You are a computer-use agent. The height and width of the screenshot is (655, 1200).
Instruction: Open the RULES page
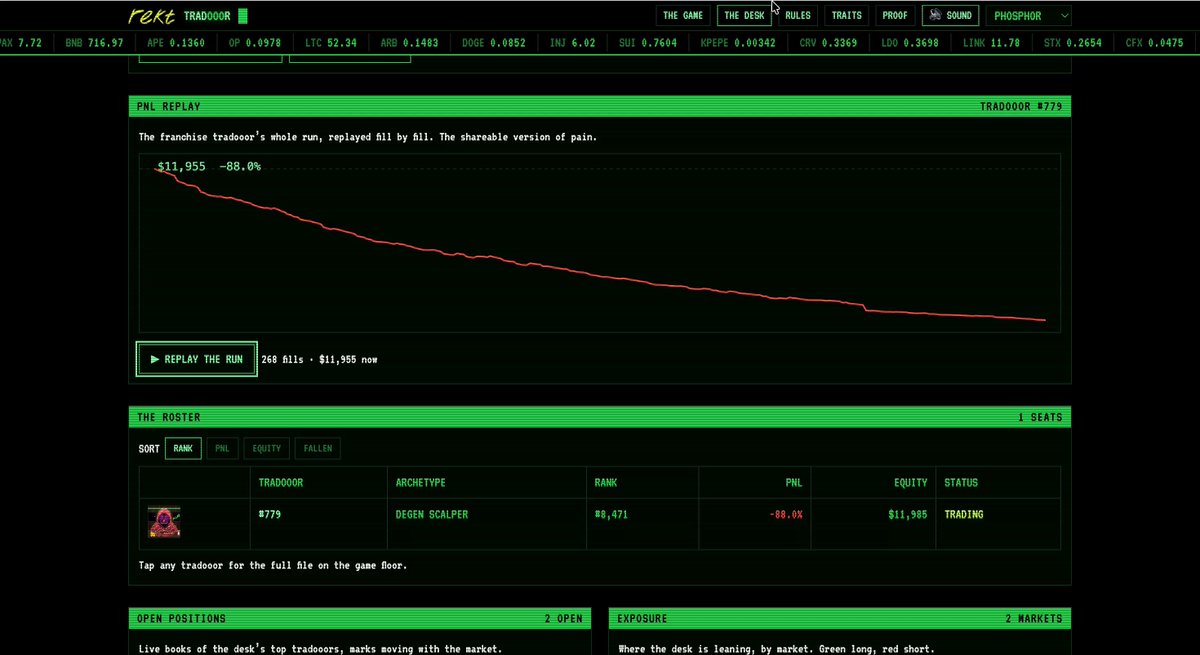tap(798, 16)
